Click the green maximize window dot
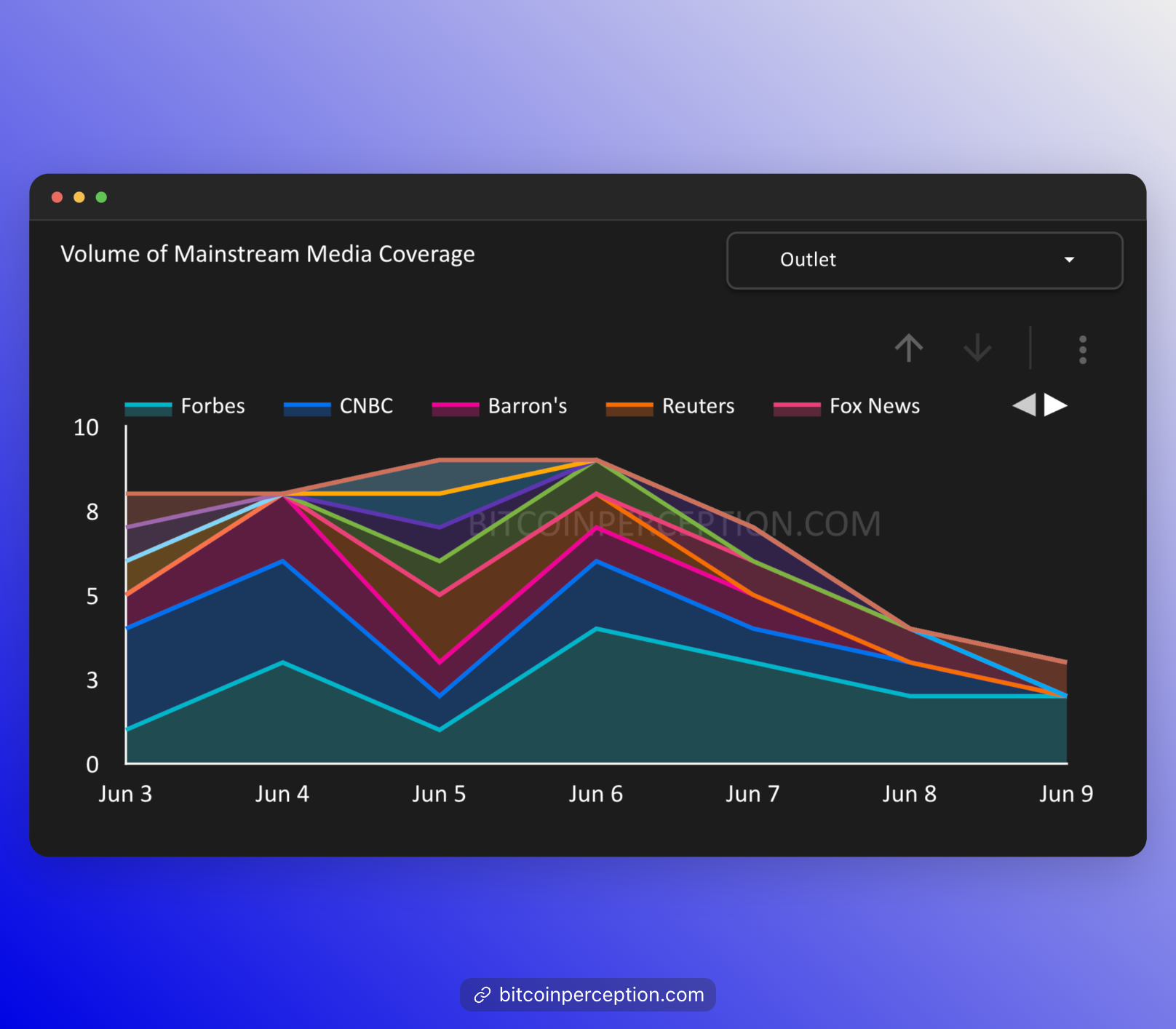The height and width of the screenshot is (1029, 1176). click(101, 197)
